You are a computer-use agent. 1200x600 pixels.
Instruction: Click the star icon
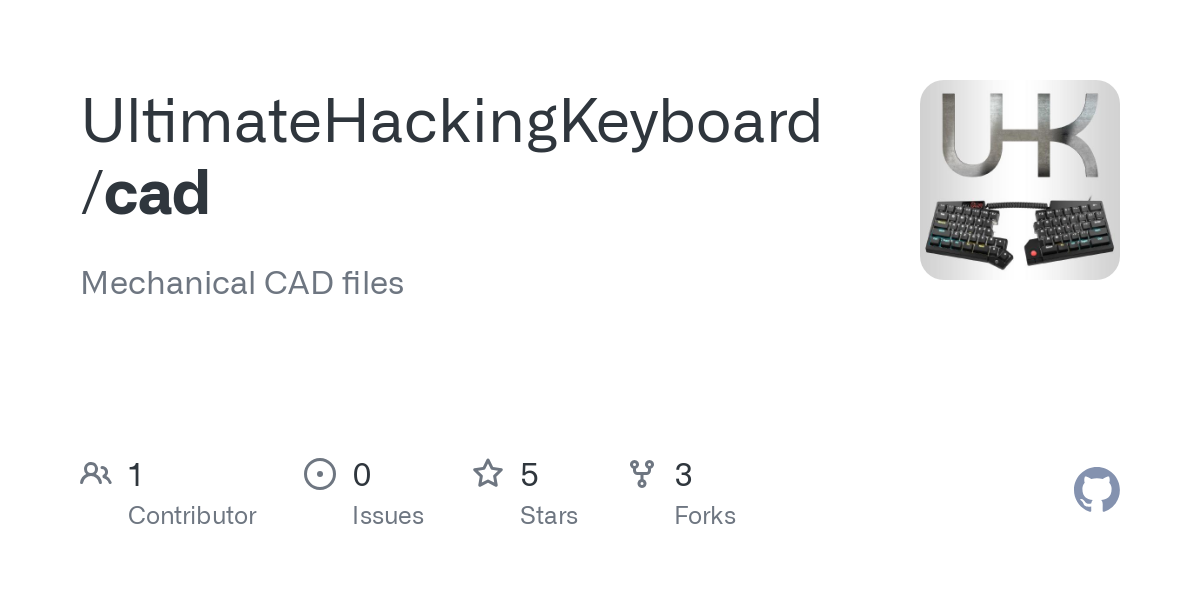pos(488,474)
